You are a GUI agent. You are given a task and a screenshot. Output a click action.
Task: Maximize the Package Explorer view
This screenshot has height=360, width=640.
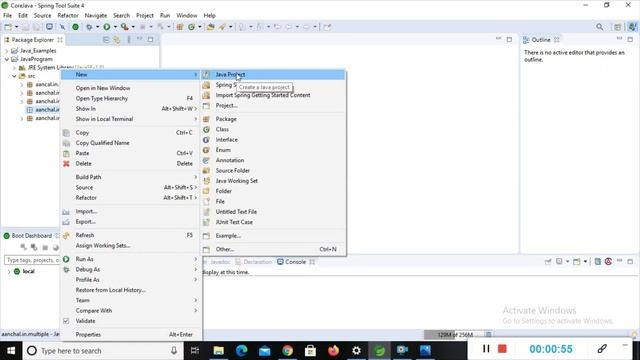(150, 40)
